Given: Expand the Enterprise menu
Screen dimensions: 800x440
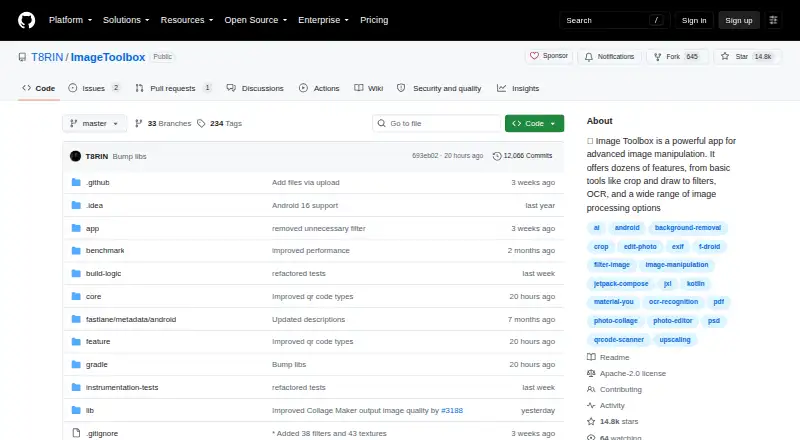Looking at the screenshot, I should tap(323, 20).
